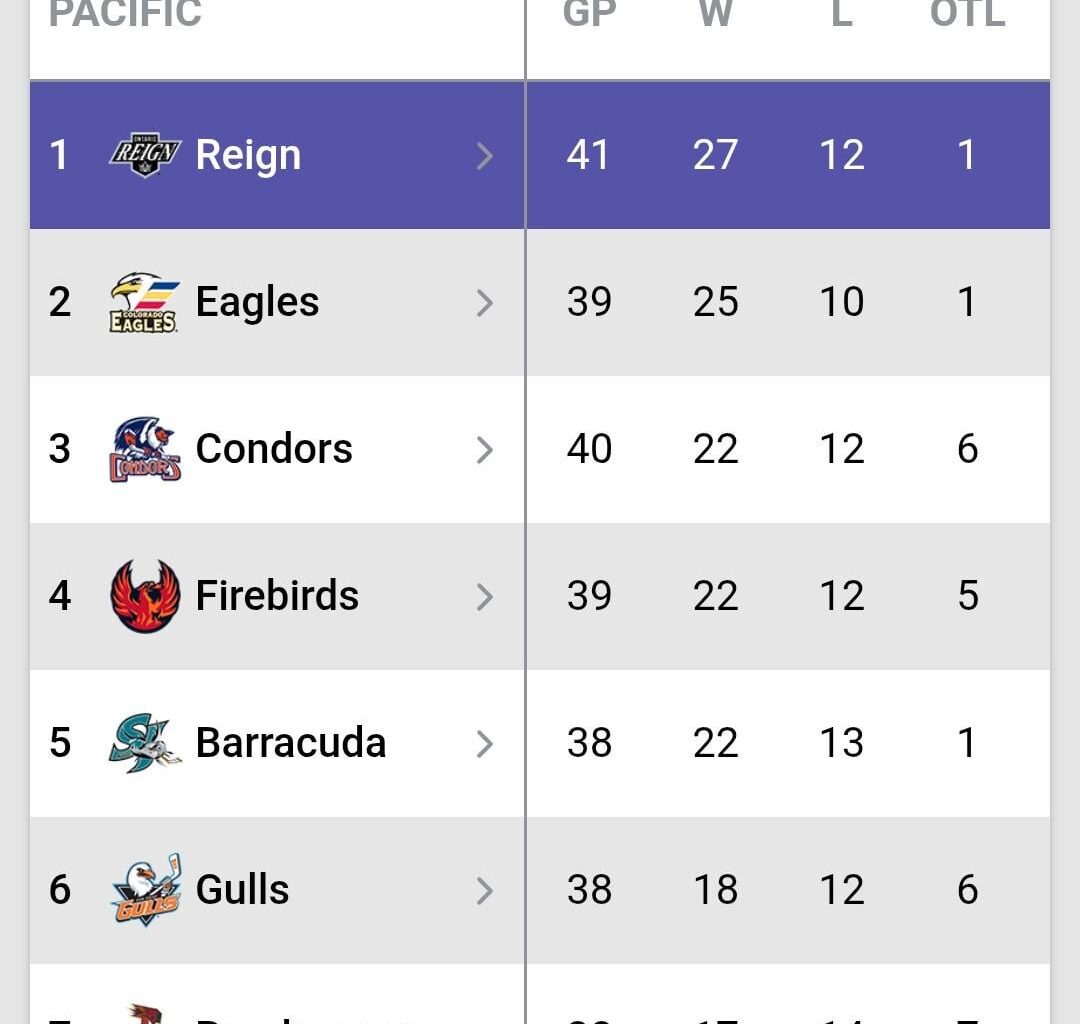Expand the Firebirds team row
The image size is (1080, 1024).
486,597
